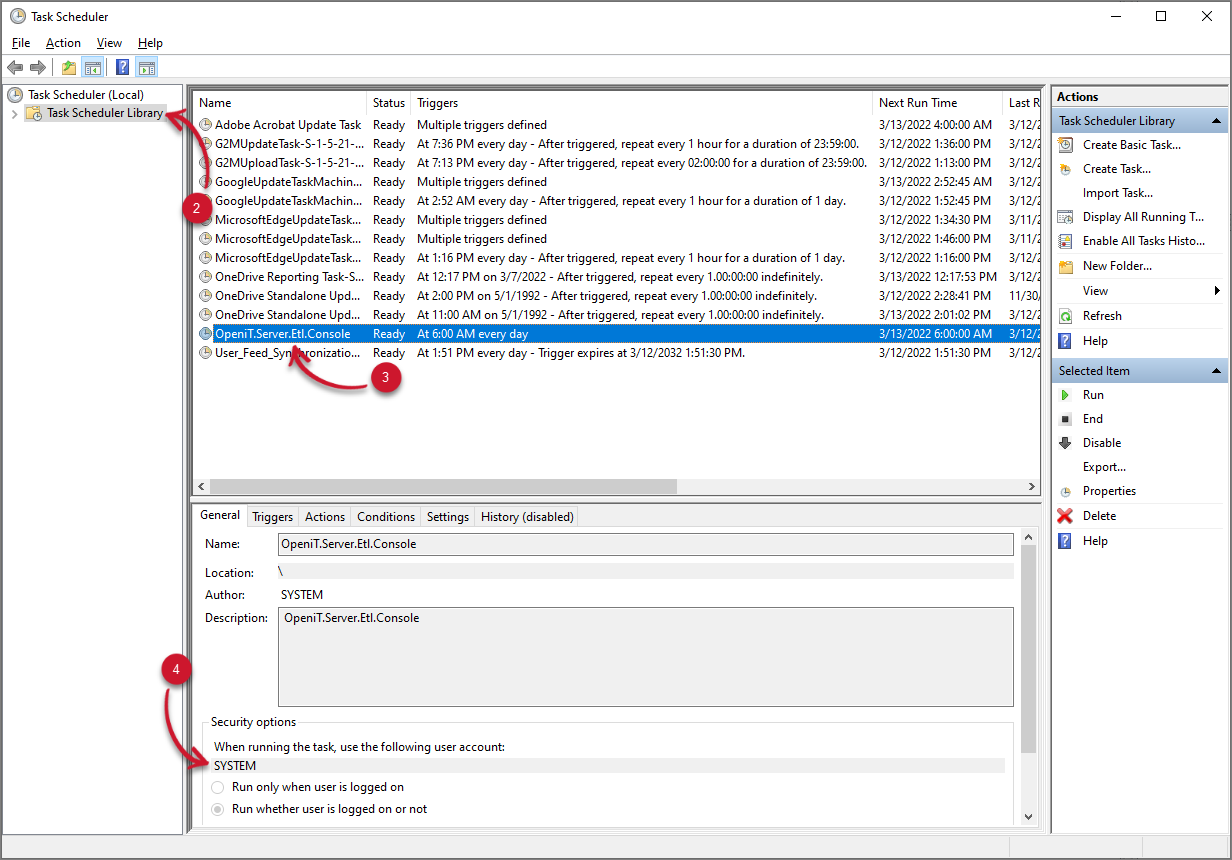The width and height of the screenshot is (1232, 860).
Task: Delete the selected task
Action: pyautogui.click(x=1097, y=515)
